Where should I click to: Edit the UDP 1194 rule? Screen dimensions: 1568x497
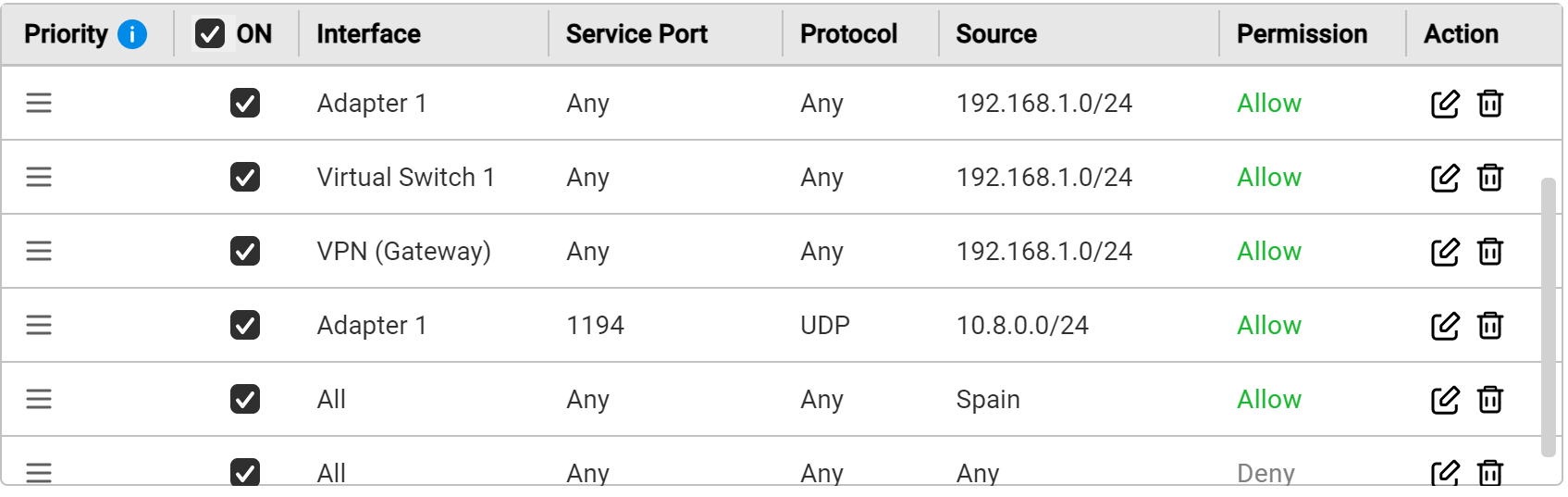1444,326
